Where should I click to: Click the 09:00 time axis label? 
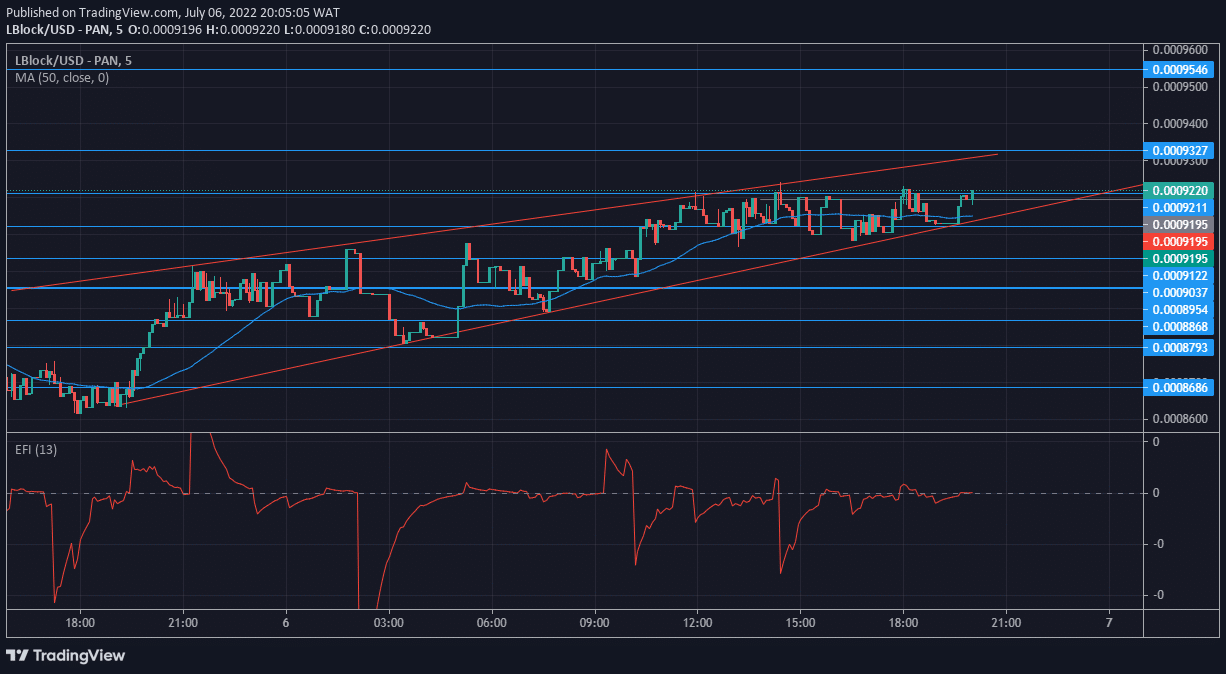click(595, 622)
